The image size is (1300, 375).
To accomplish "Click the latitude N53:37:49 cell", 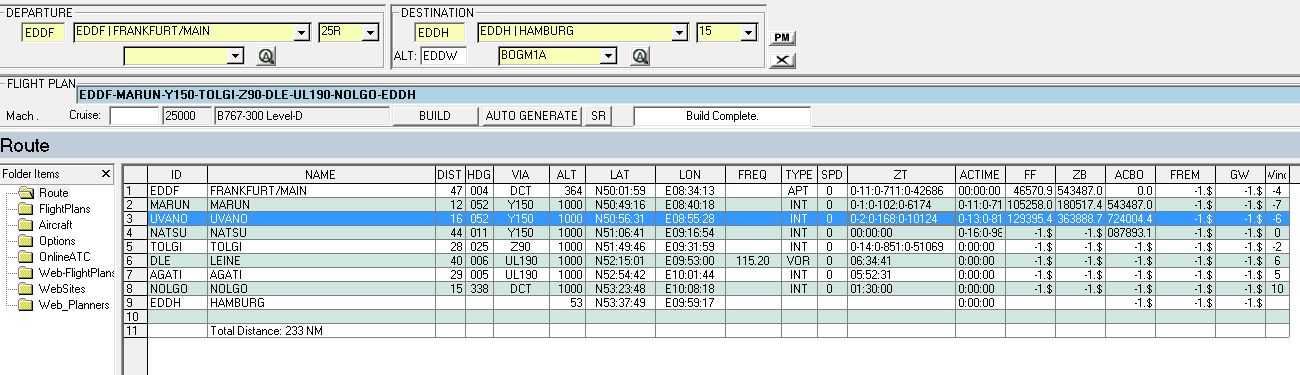I will pos(620,302).
